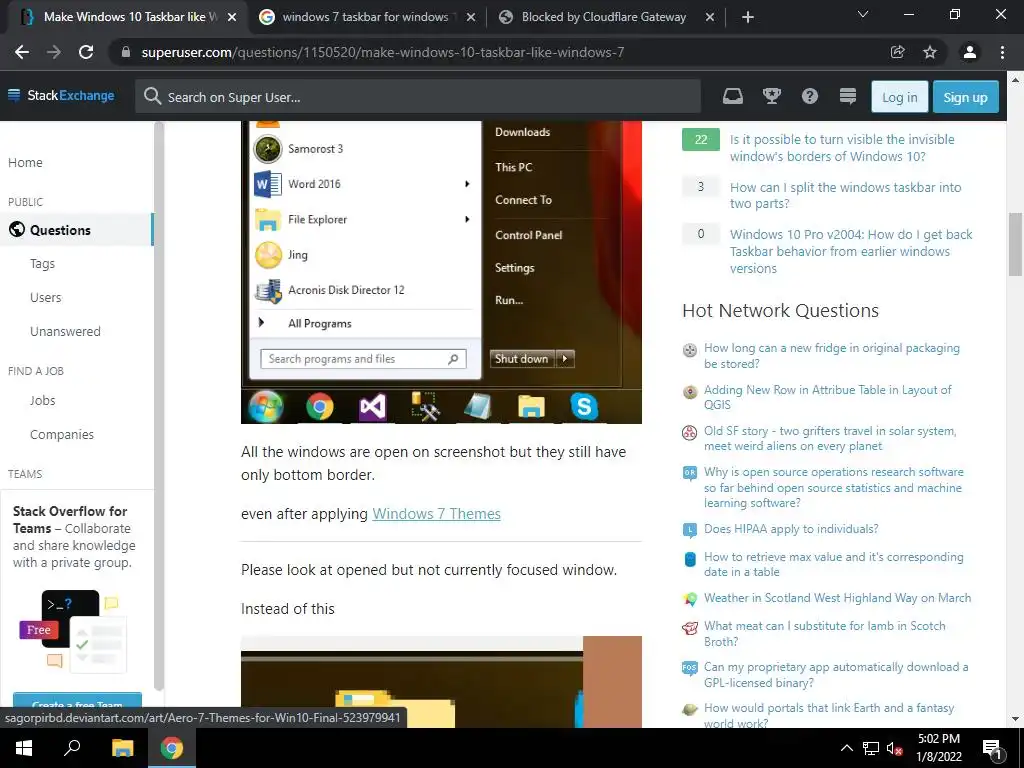This screenshot has width=1024, height=768.
Task: Open achievements trophy icon
Action: (x=772, y=97)
